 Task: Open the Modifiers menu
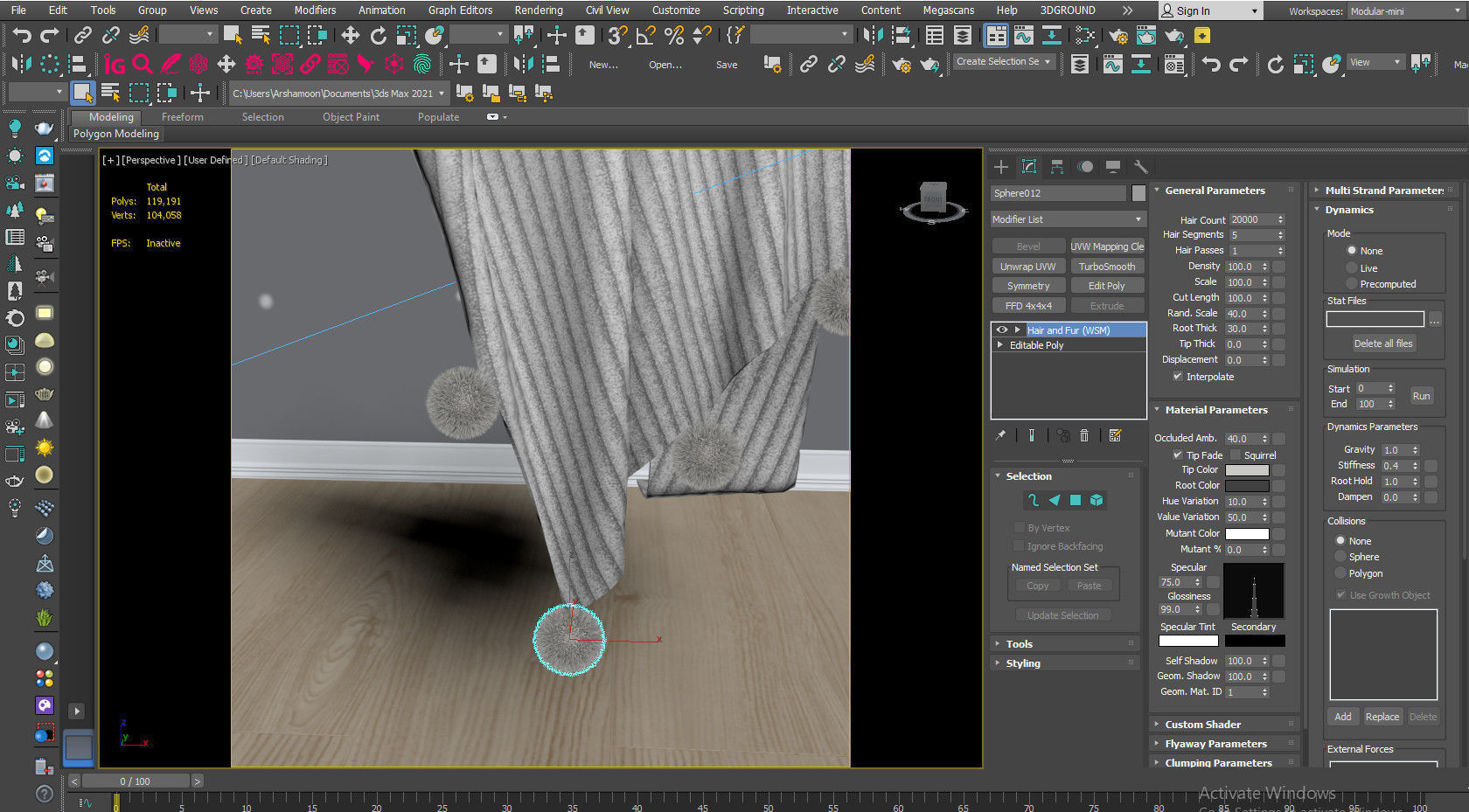click(x=315, y=10)
